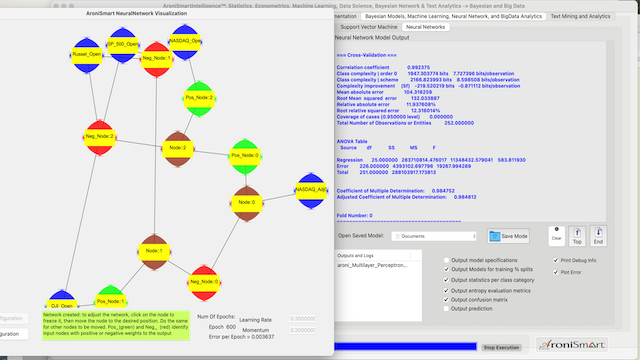Select the Neg_Node::1 red node
Viewport: 640px width, 360px height.
pyautogui.click(x=156, y=59)
